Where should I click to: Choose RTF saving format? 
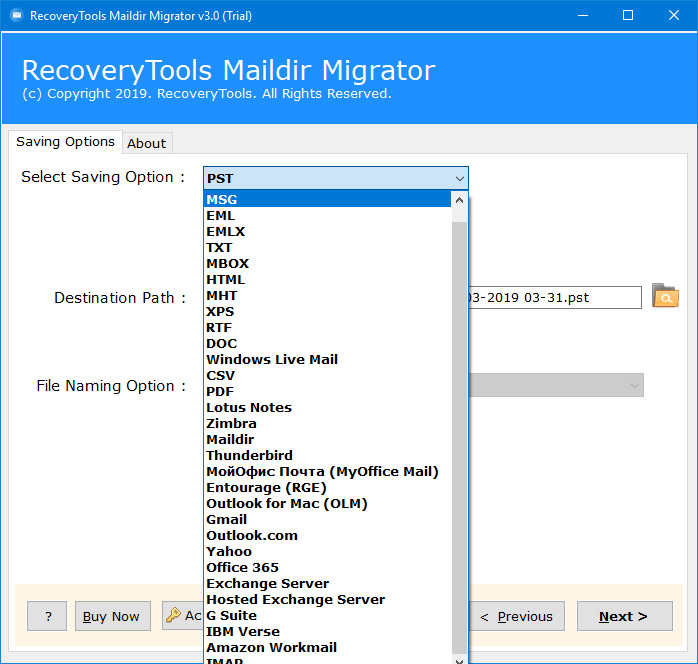click(x=328, y=328)
